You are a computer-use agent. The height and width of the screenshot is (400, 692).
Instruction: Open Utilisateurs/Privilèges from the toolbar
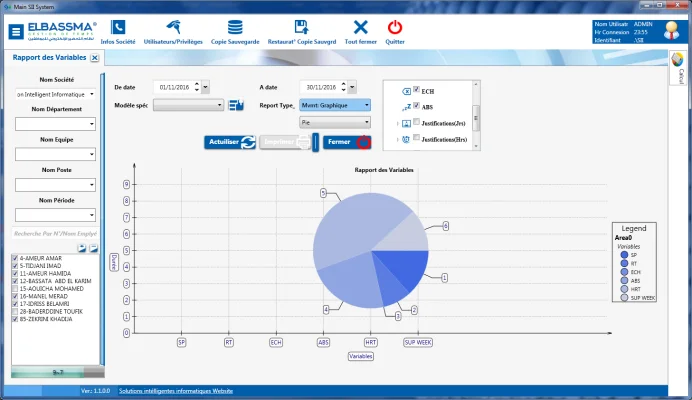coord(174,28)
